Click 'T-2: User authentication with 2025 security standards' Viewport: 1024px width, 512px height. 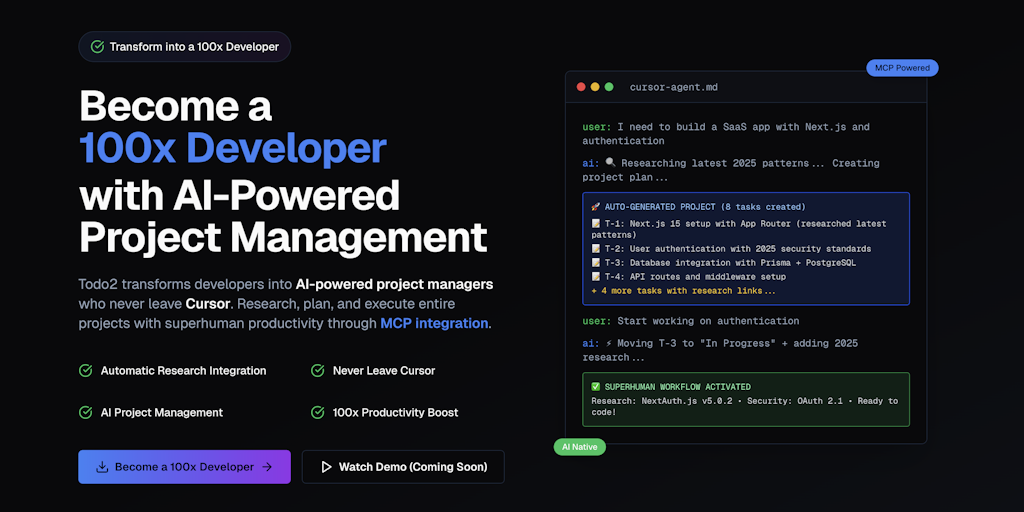tap(737, 249)
